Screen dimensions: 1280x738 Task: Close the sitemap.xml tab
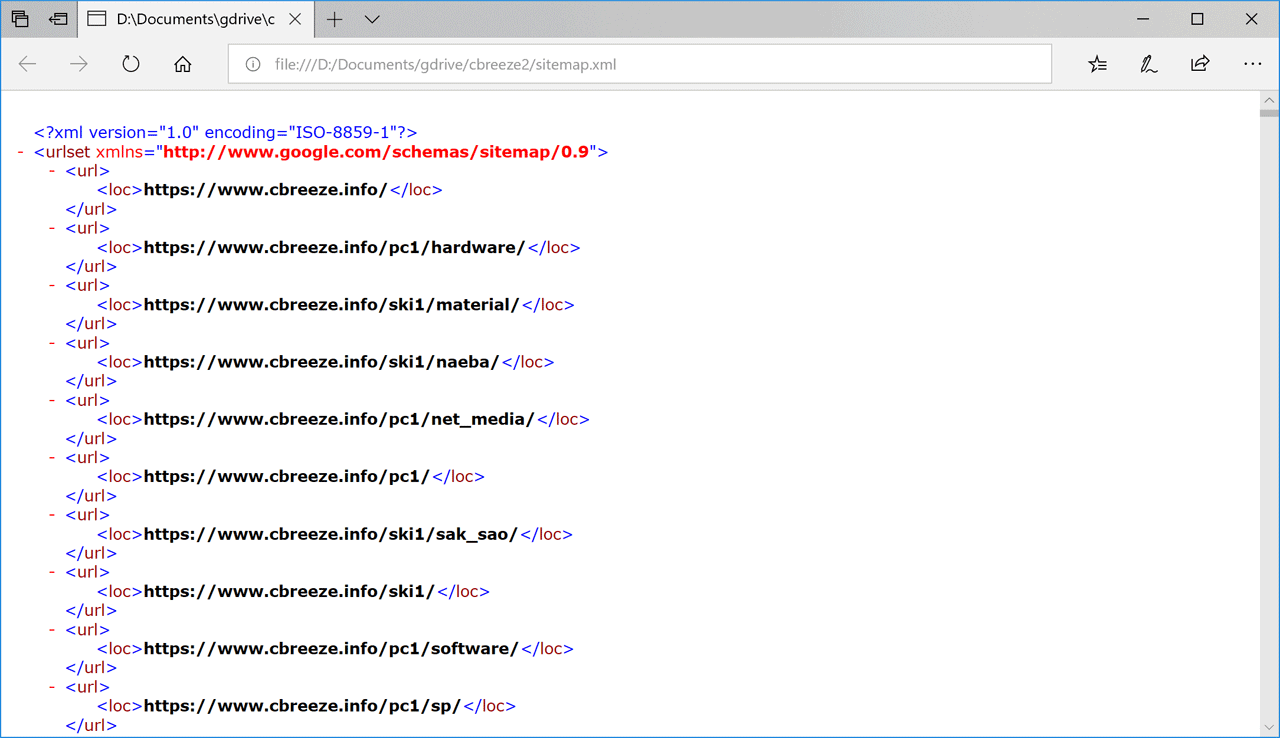(x=295, y=19)
